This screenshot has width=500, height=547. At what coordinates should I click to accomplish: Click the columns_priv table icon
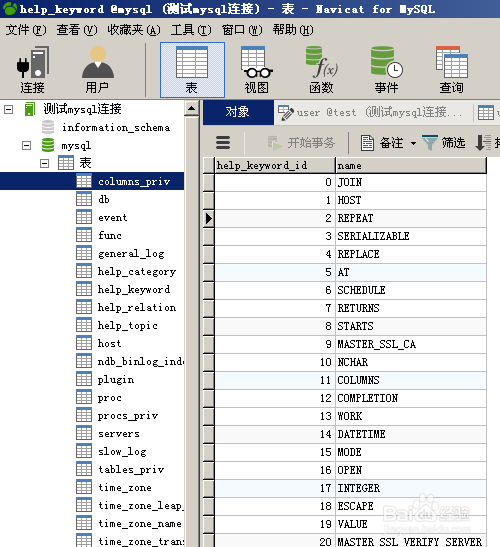pyautogui.click(x=84, y=181)
